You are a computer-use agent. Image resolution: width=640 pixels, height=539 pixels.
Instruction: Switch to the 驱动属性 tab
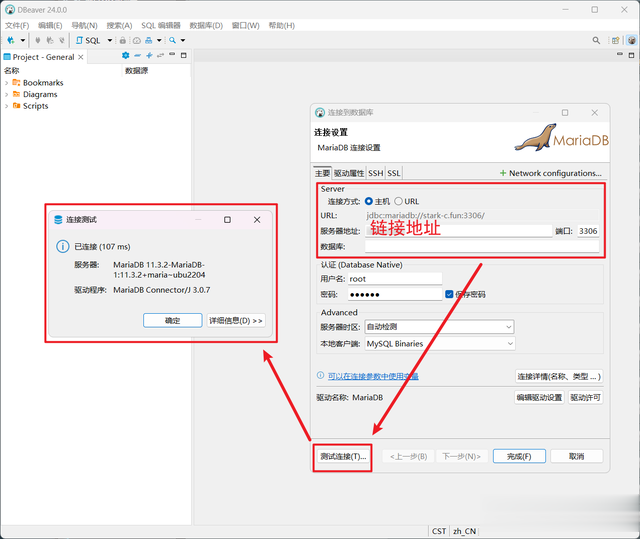[x=349, y=173]
